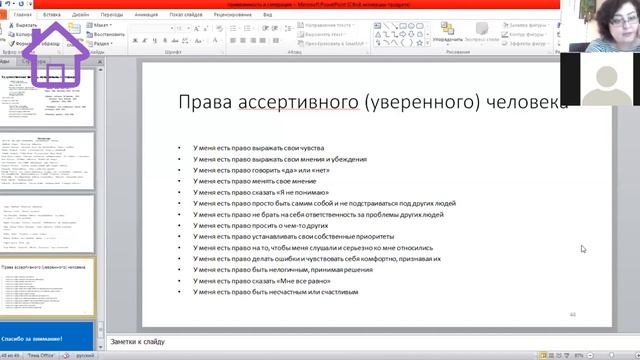This screenshot has width=640, height=360.
Task: Toggle text shadow
Action: point(164,40)
